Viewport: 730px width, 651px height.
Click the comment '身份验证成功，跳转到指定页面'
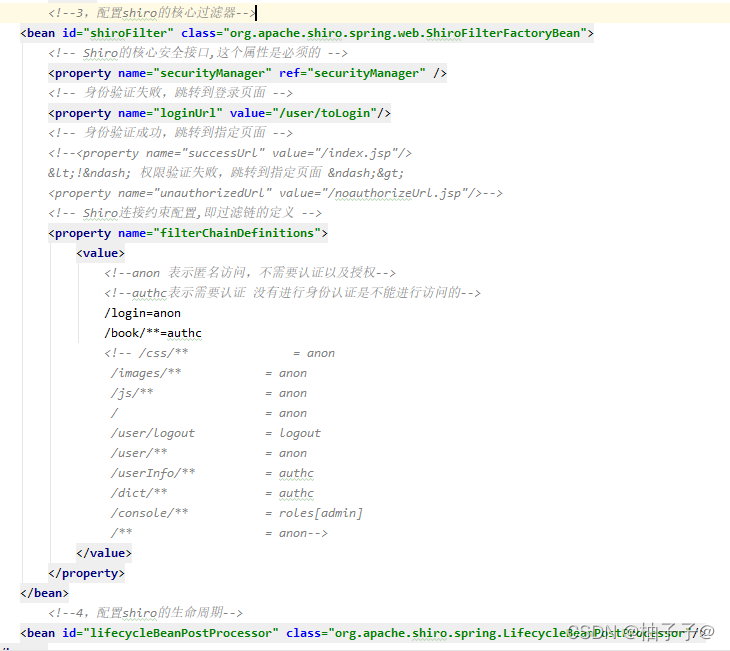click(170, 133)
